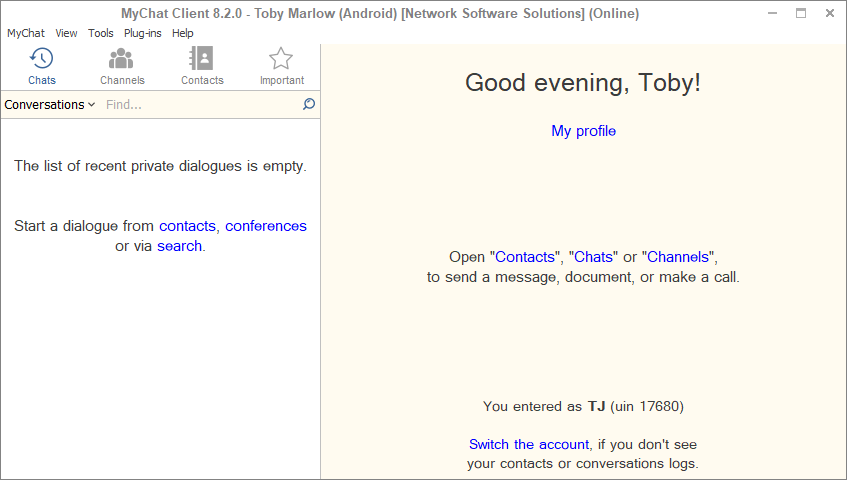Expand the Conversations dropdown
Screen dimensions: 847x480
pos(50,104)
